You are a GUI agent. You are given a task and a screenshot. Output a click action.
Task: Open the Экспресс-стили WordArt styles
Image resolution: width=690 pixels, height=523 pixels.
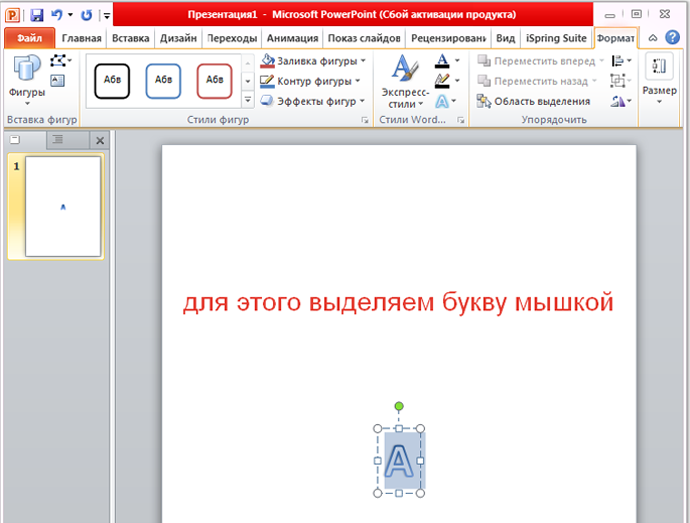(405, 81)
